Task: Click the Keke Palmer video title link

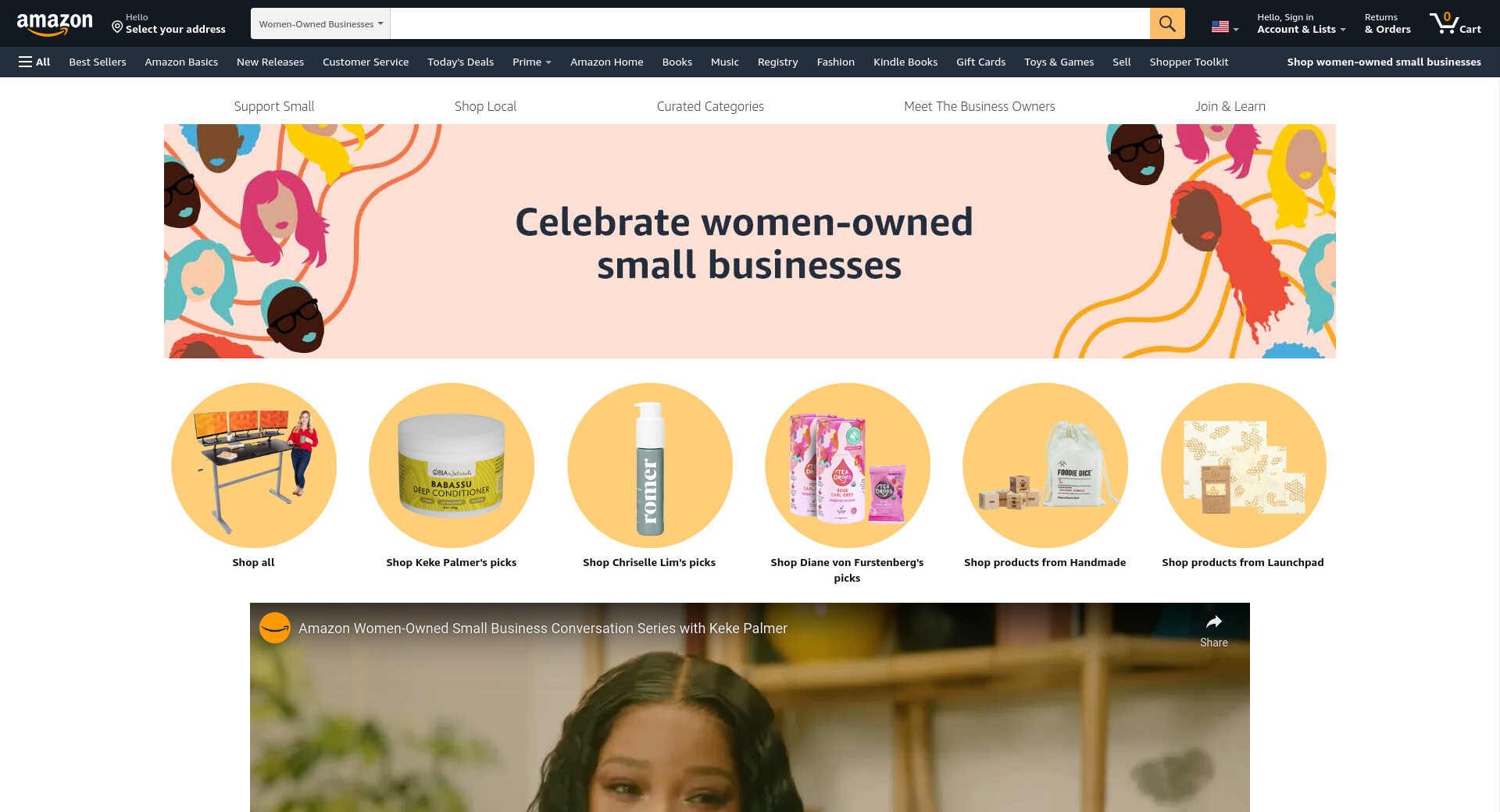Action: 543,629
